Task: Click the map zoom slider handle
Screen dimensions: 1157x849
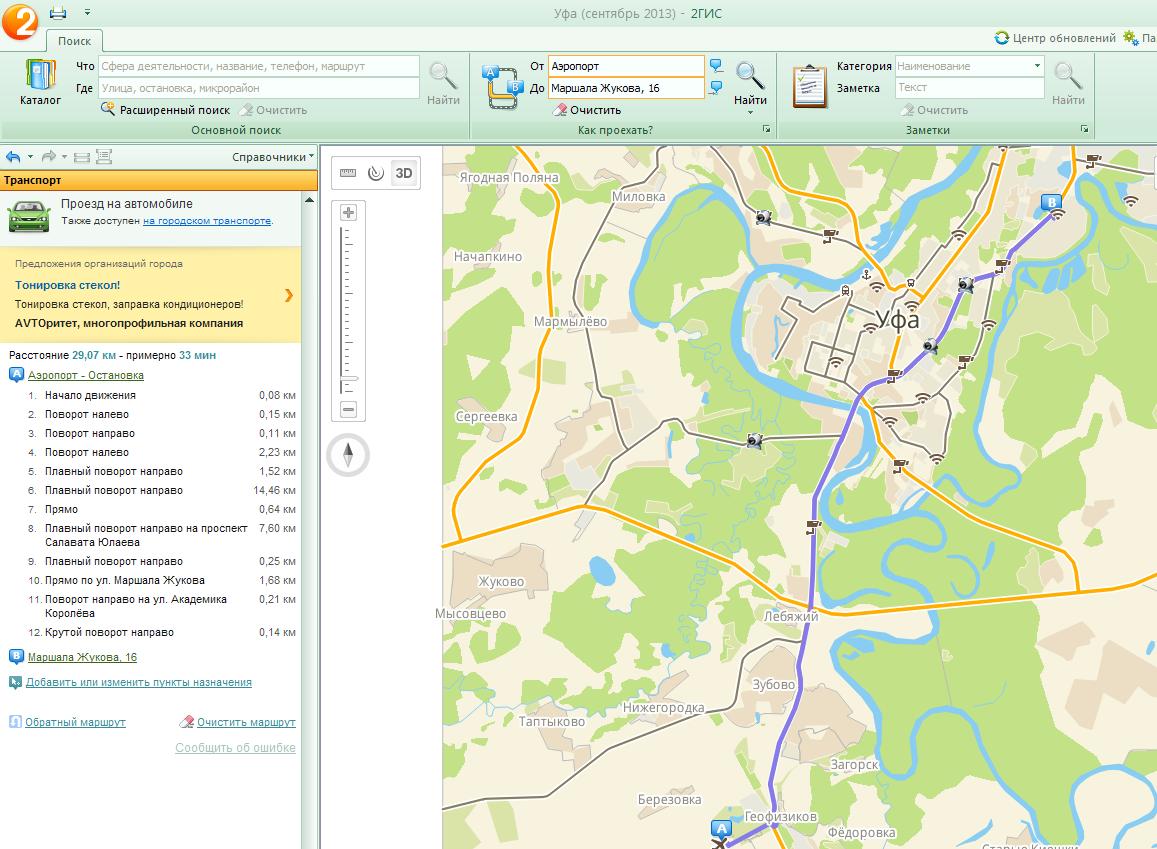Action: tap(348, 380)
